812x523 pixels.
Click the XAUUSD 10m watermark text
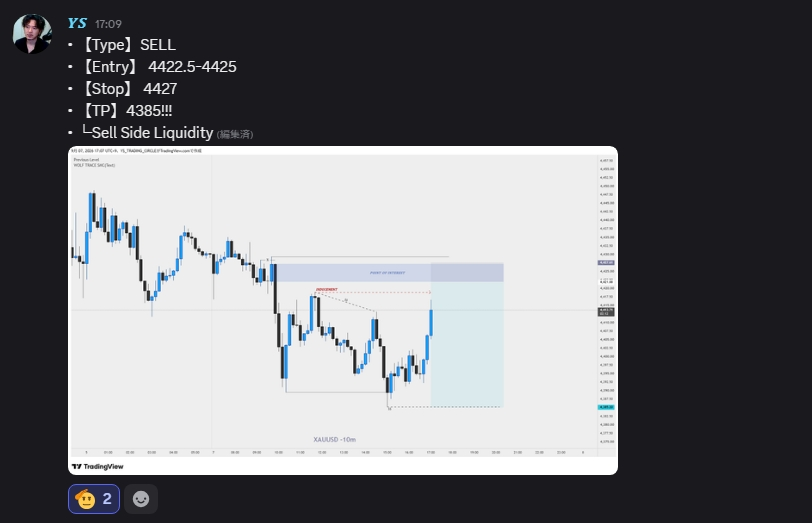click(x=335, y=439)
